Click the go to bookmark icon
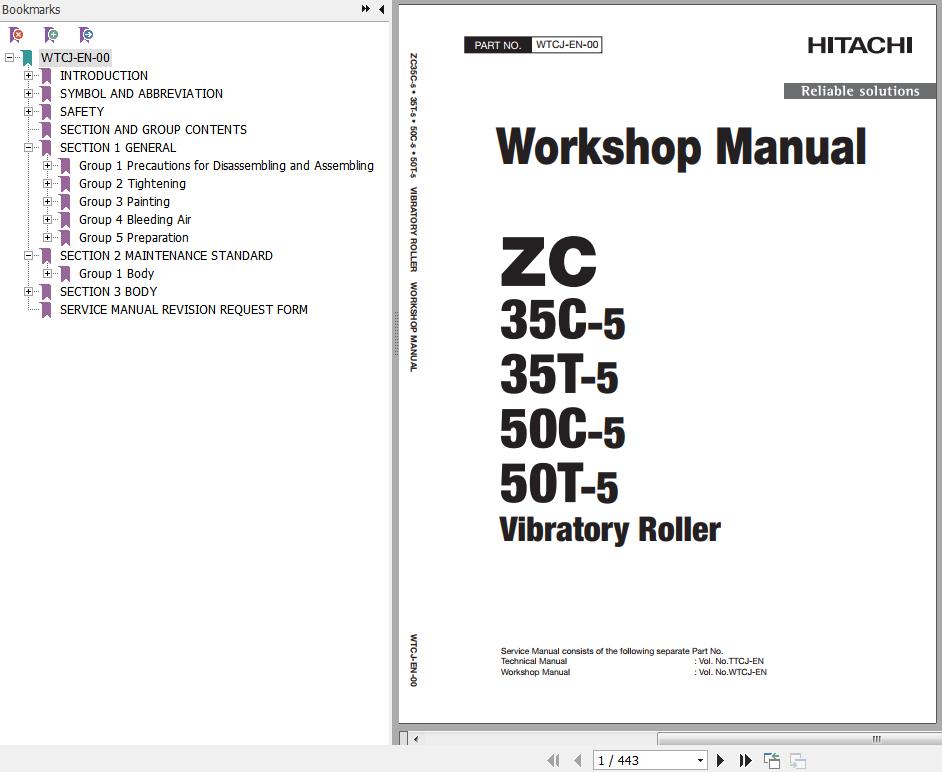The image size is (942, 772). (86, 35)
